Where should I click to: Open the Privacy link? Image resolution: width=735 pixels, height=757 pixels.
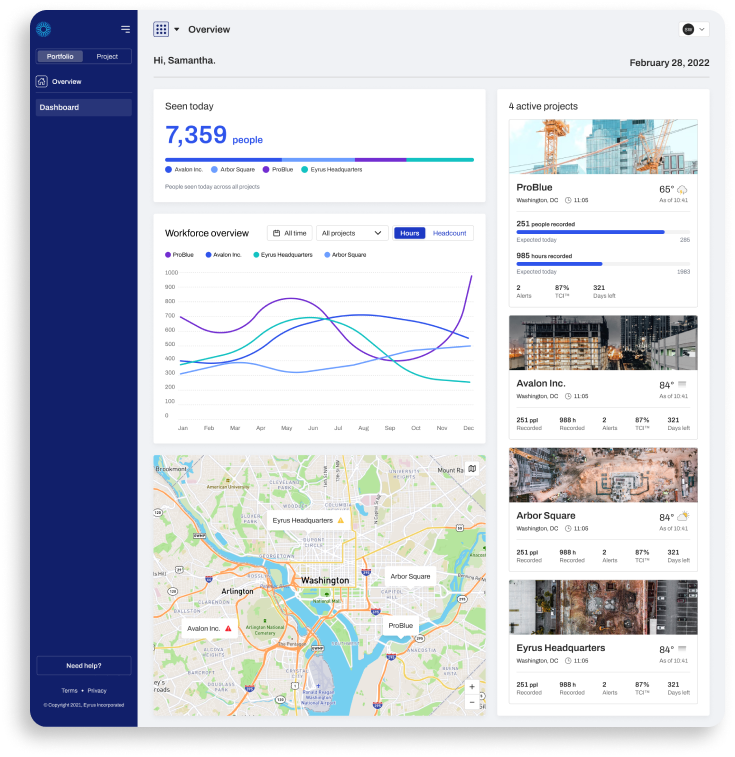(97, 690)
